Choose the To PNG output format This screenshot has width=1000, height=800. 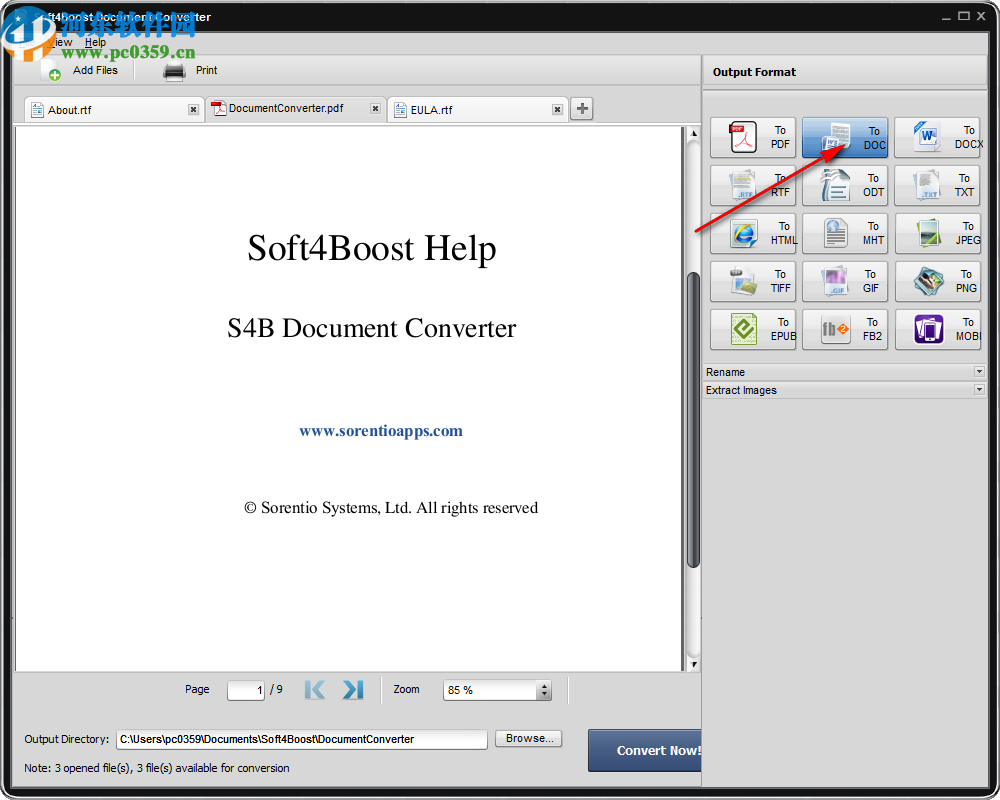(x=937, y=281)
